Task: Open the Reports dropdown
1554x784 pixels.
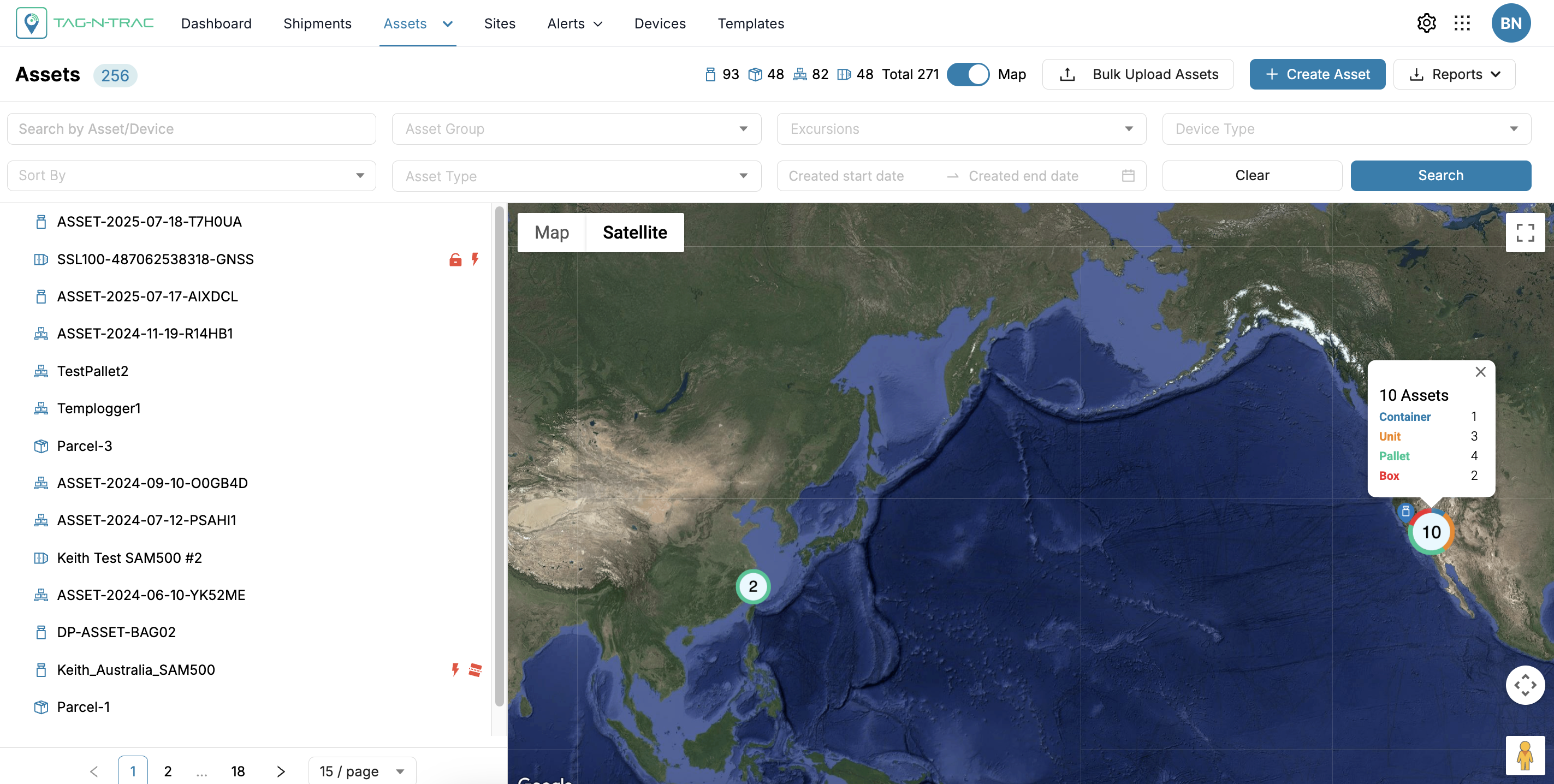Action: pyautogui.click(x=1454, y=75)
